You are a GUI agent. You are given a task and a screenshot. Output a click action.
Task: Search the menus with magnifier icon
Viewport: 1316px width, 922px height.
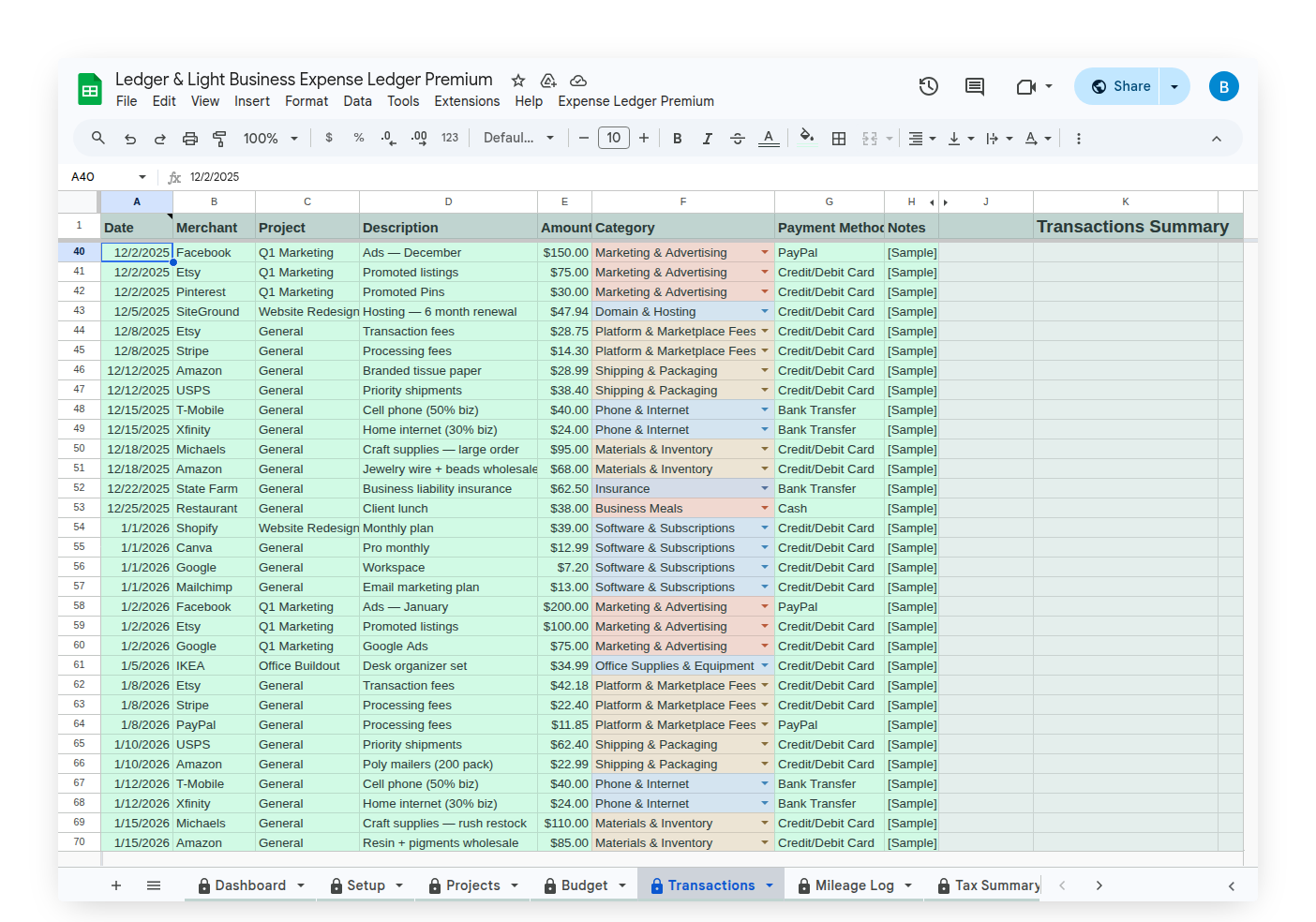pos(98,138)
